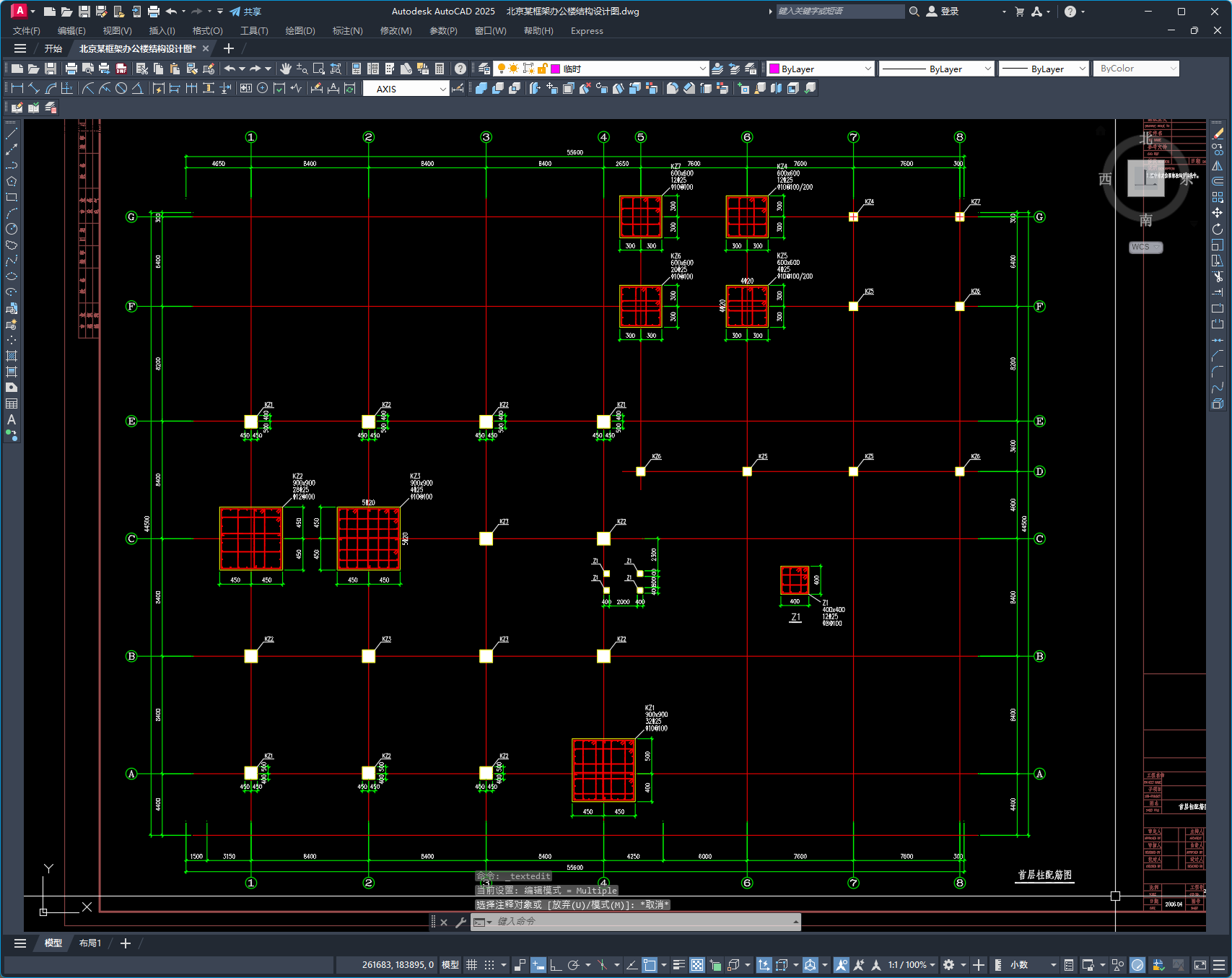Screen dimensions: 1232x978
Task: Select the Move modify tool
Action: (x=1218, y=213)
